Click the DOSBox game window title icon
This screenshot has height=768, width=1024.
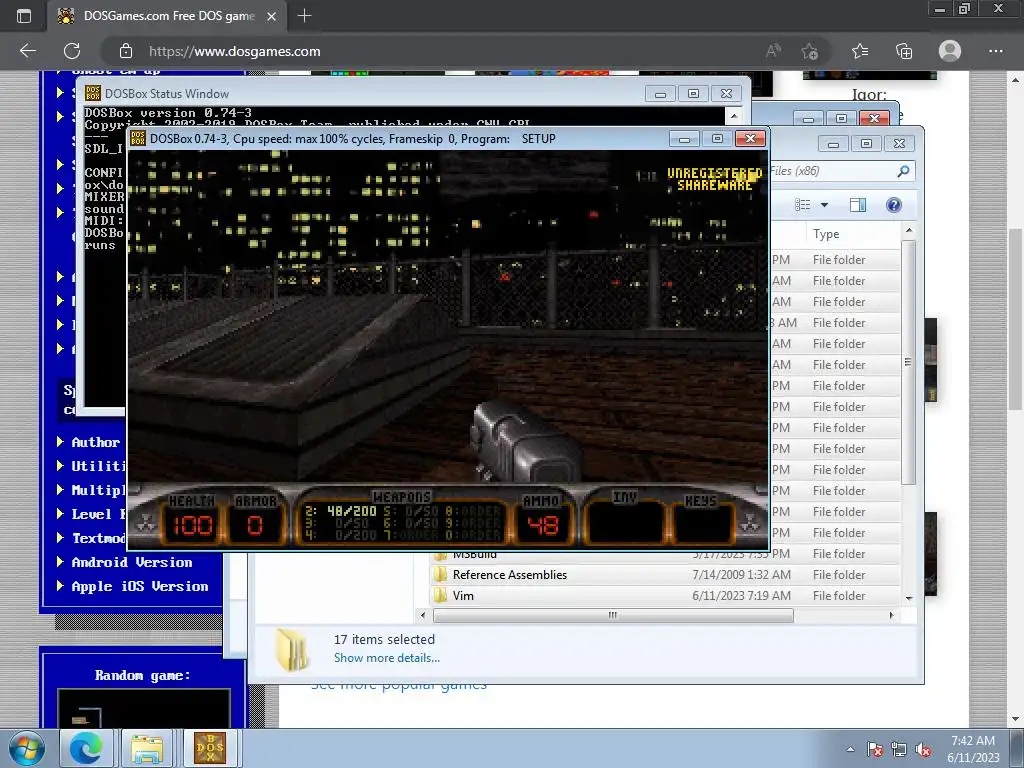coord(138,138)
